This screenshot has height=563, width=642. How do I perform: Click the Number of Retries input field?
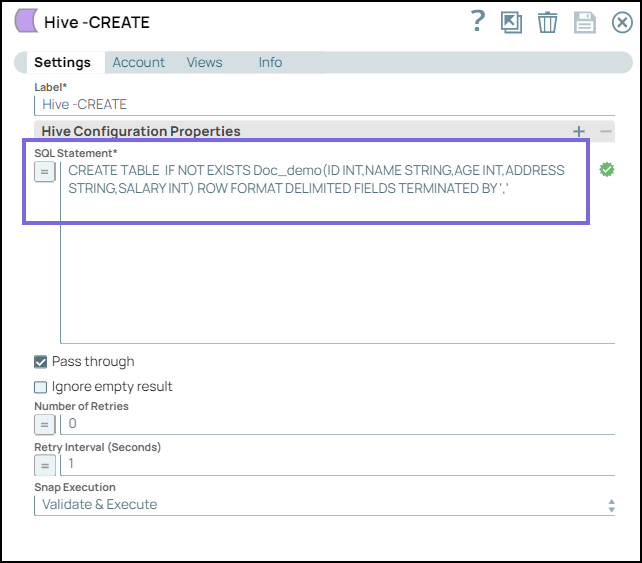338,424
